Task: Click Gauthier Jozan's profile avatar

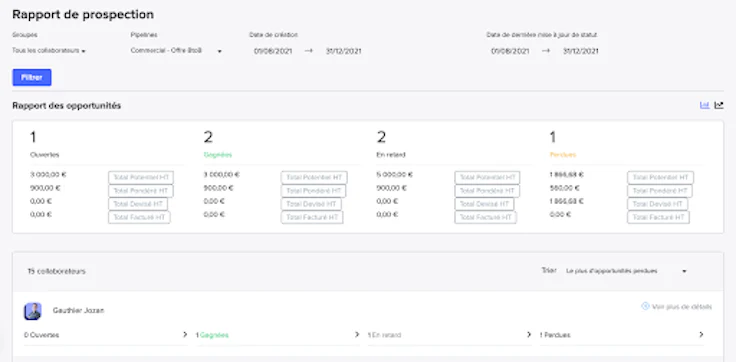Action: pyautogui.click(x=33, y=311)
